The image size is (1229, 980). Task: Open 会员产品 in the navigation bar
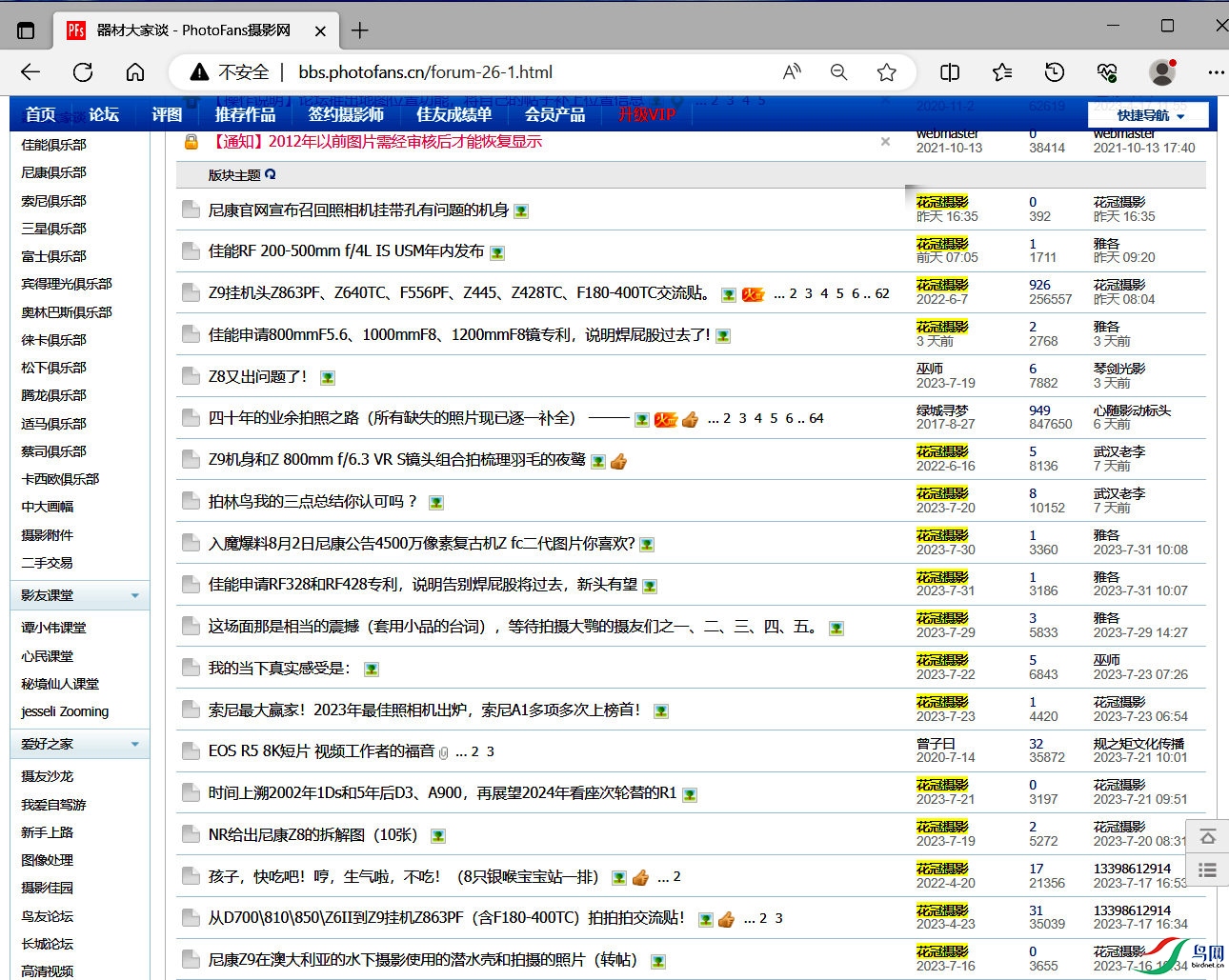555,114
